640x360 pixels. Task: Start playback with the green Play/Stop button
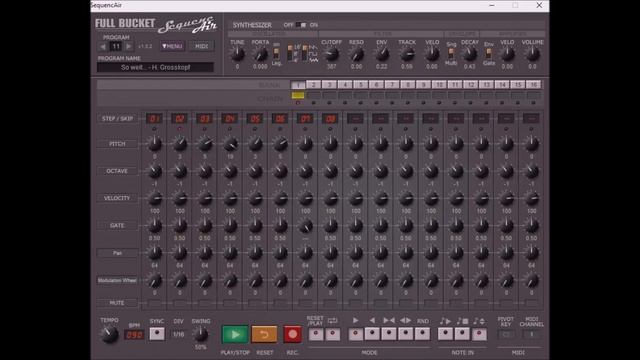coord(235,334)
